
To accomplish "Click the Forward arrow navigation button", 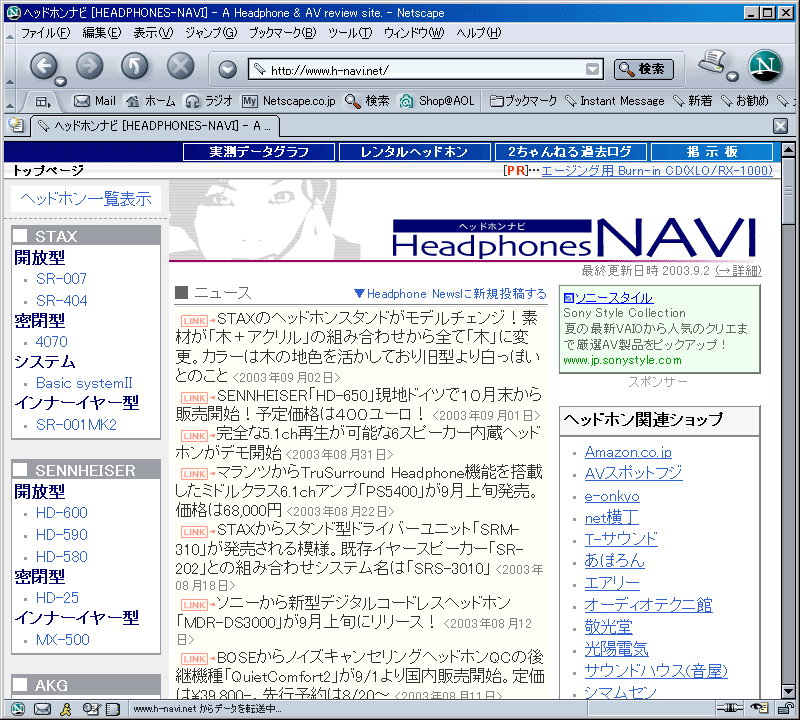I will [x=89, y=66].
